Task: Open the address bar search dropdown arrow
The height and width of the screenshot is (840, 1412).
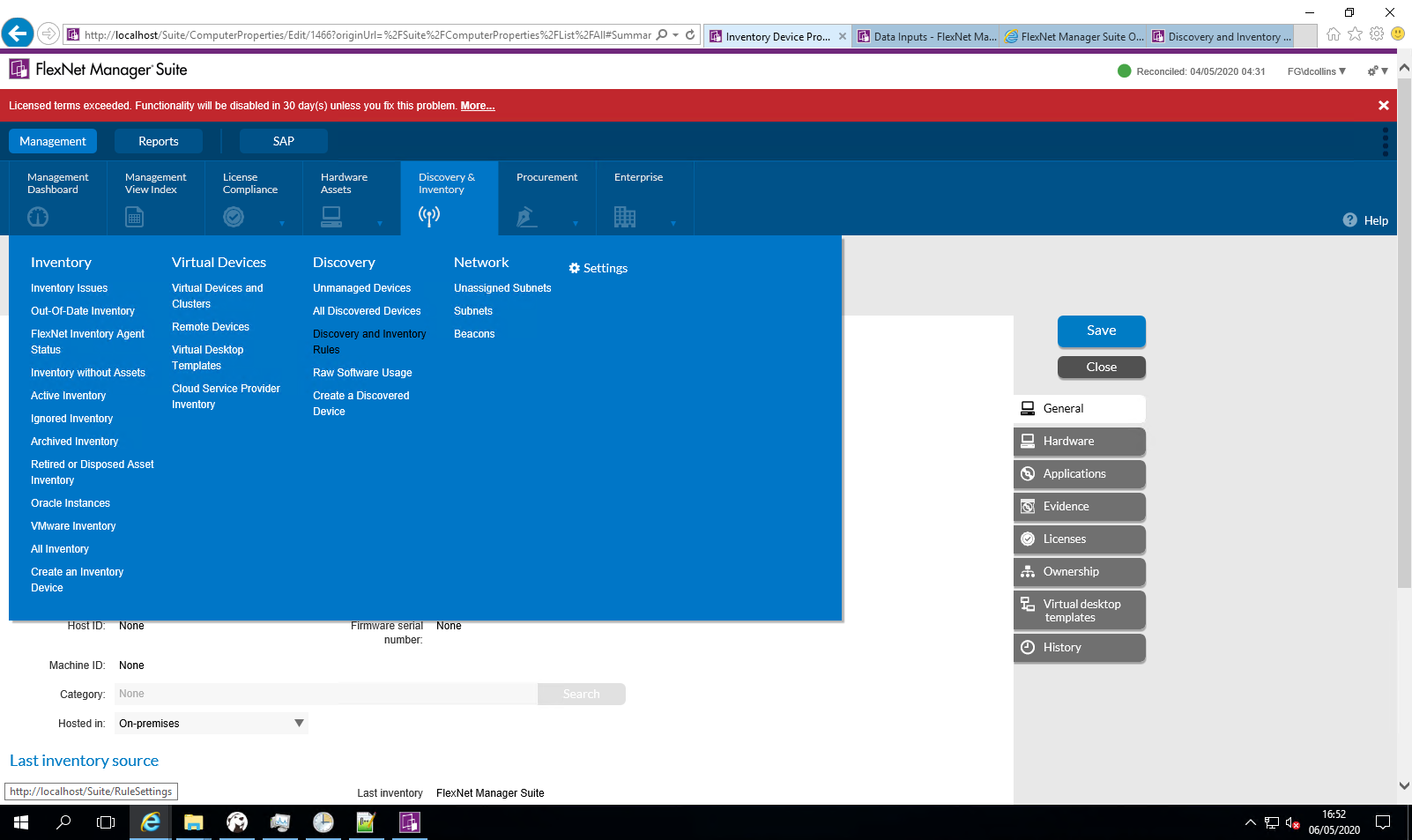Action: [x=675, y=35]
